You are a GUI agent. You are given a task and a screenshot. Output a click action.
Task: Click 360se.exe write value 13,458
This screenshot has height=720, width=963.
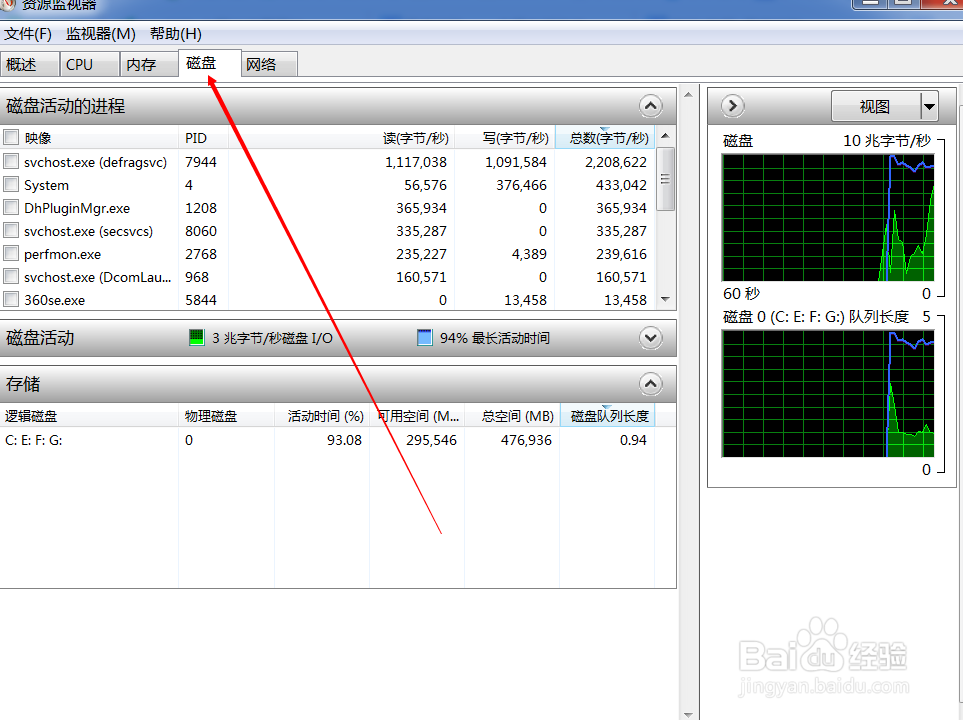click(x=525, y=300)
